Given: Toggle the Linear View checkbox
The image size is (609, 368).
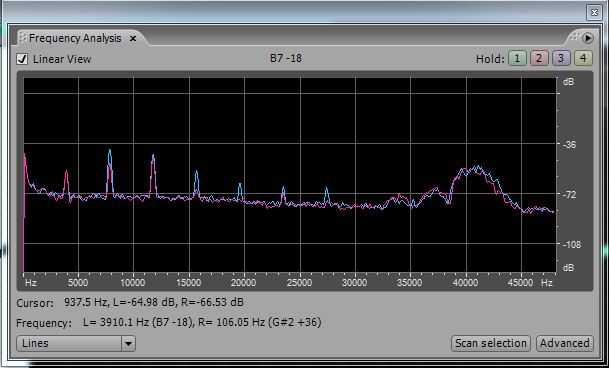Looking at the screenshot, I should (x=22, y=59).
